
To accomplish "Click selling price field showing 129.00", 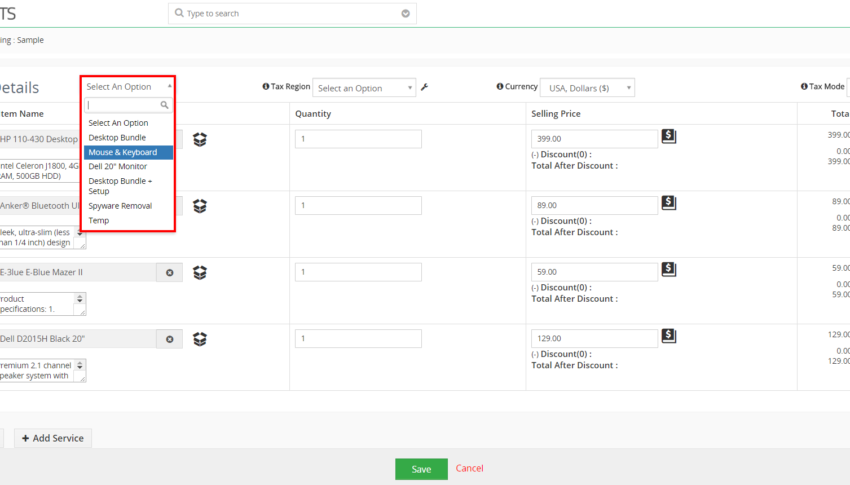I will pyautogui.click(x=595, y=339).
